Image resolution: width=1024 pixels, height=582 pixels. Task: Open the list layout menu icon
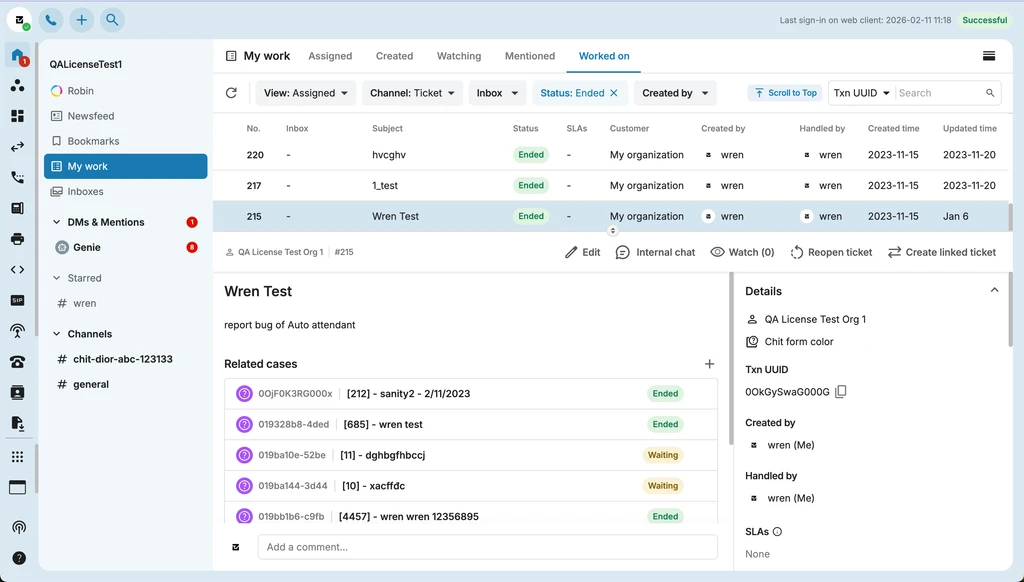click(989, 56)
